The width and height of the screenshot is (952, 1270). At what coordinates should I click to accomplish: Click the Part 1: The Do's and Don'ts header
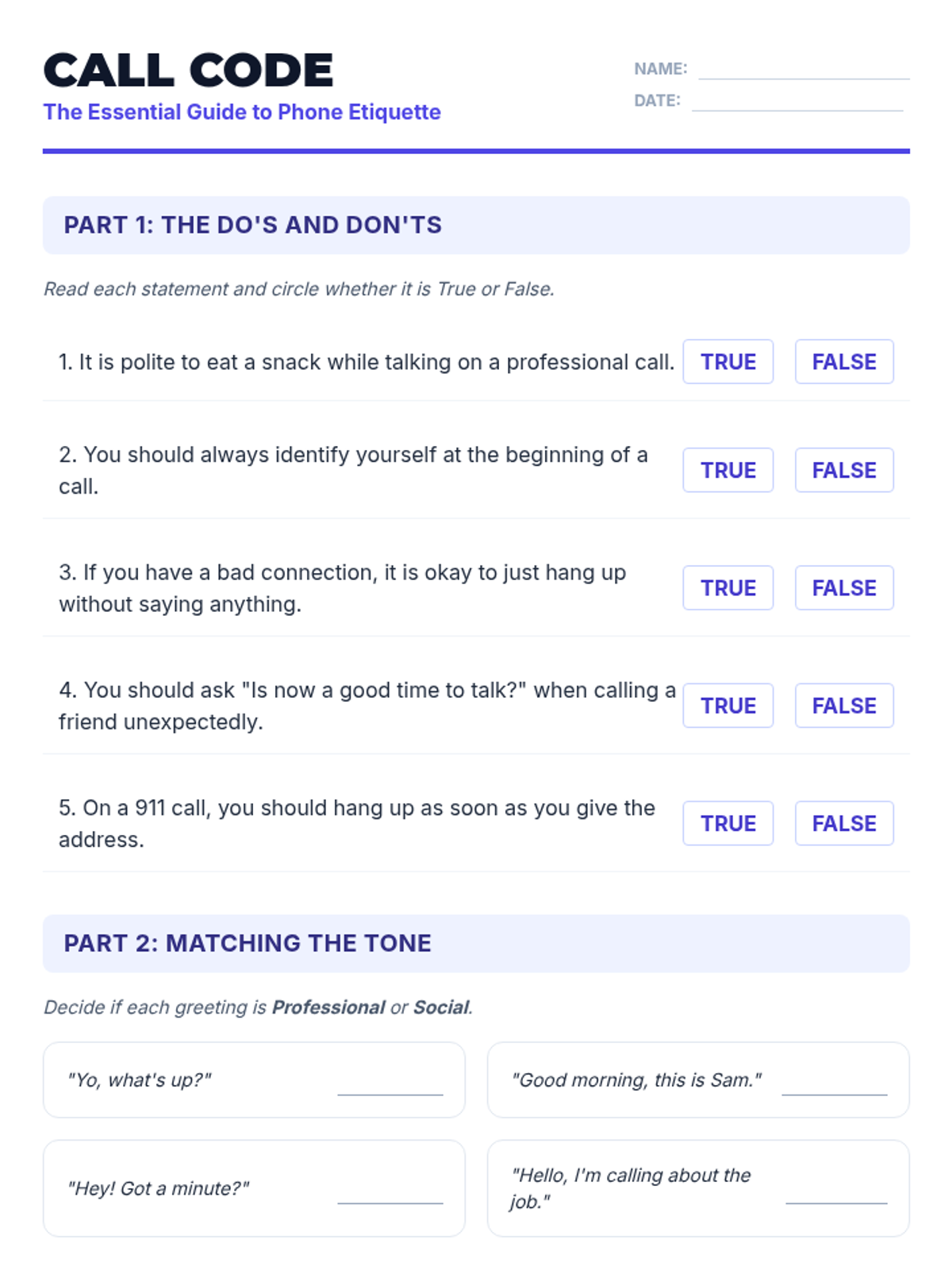tap(476, 225)
